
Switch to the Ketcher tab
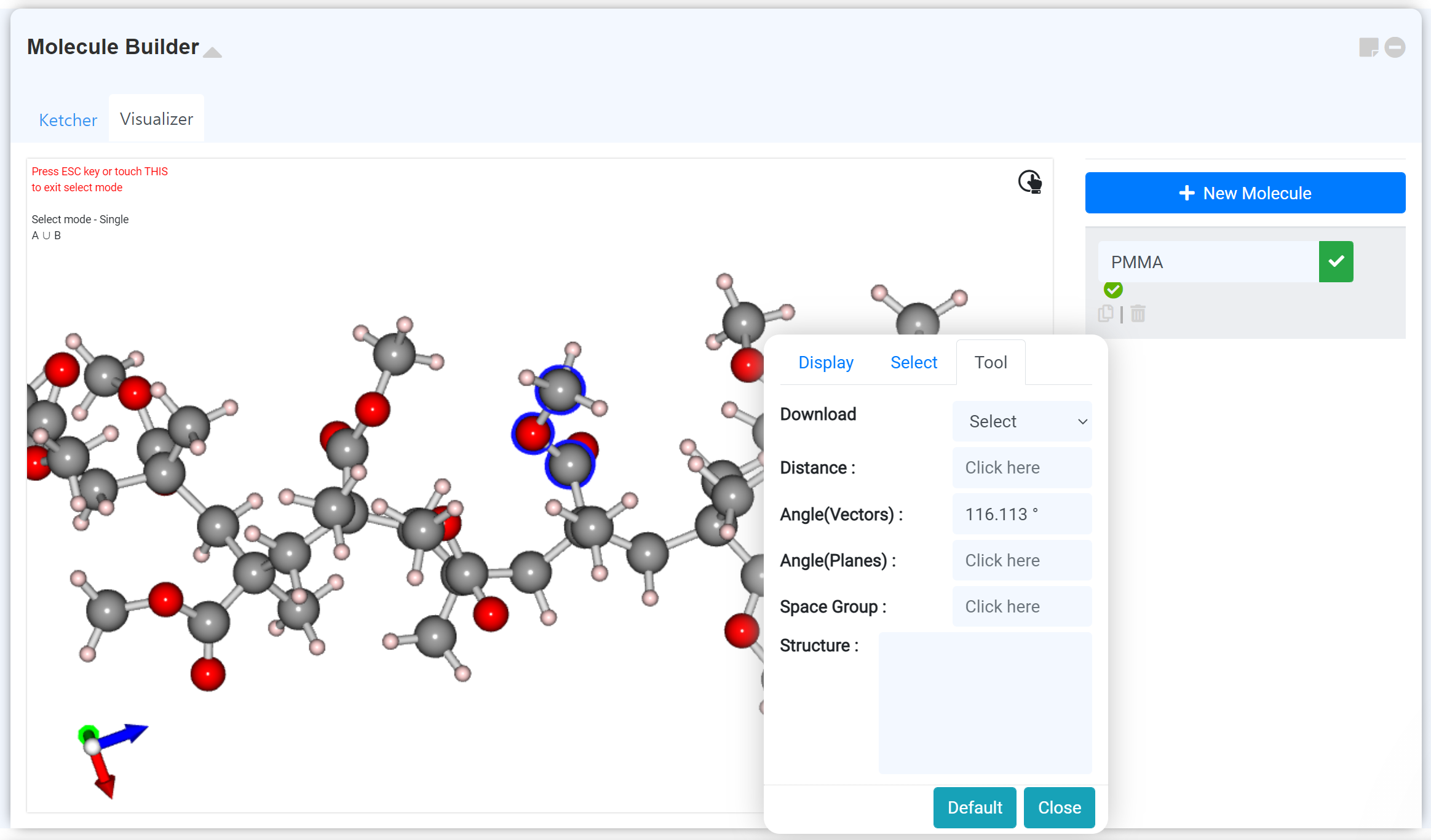(x=68, y=120)
